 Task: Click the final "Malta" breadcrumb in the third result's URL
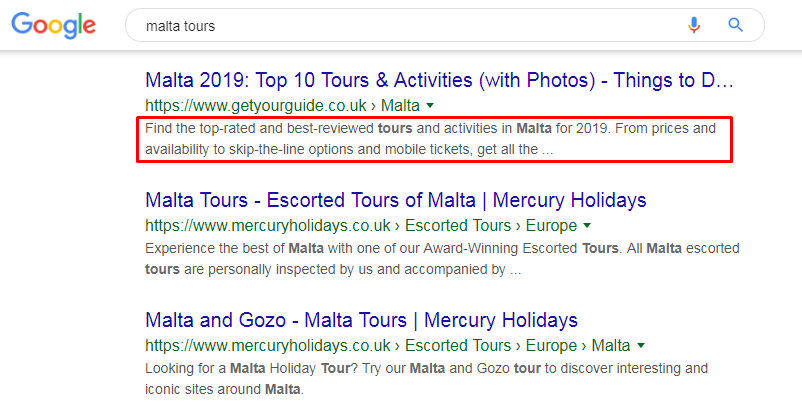pyautogui.click(x=610, y=345)
